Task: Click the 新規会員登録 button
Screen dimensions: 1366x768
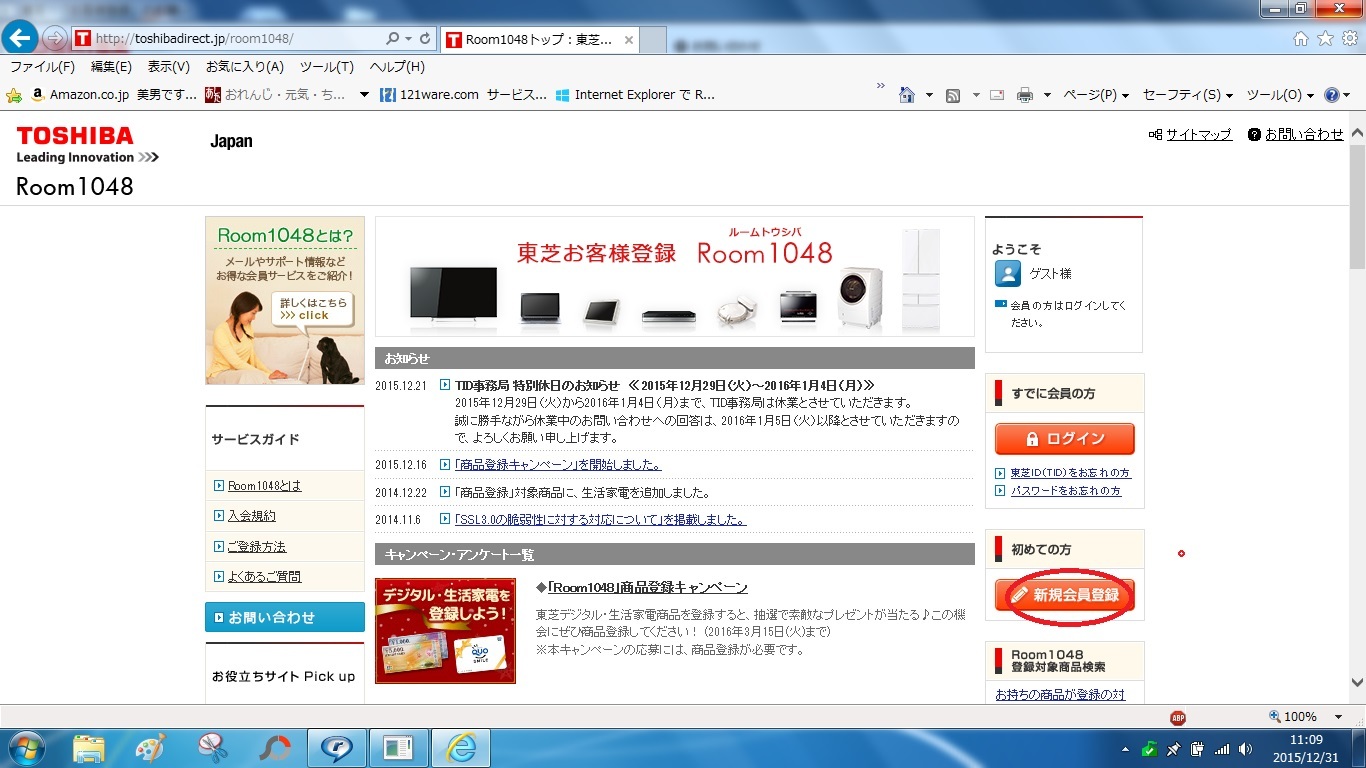Action: (x=1064, y=595)
